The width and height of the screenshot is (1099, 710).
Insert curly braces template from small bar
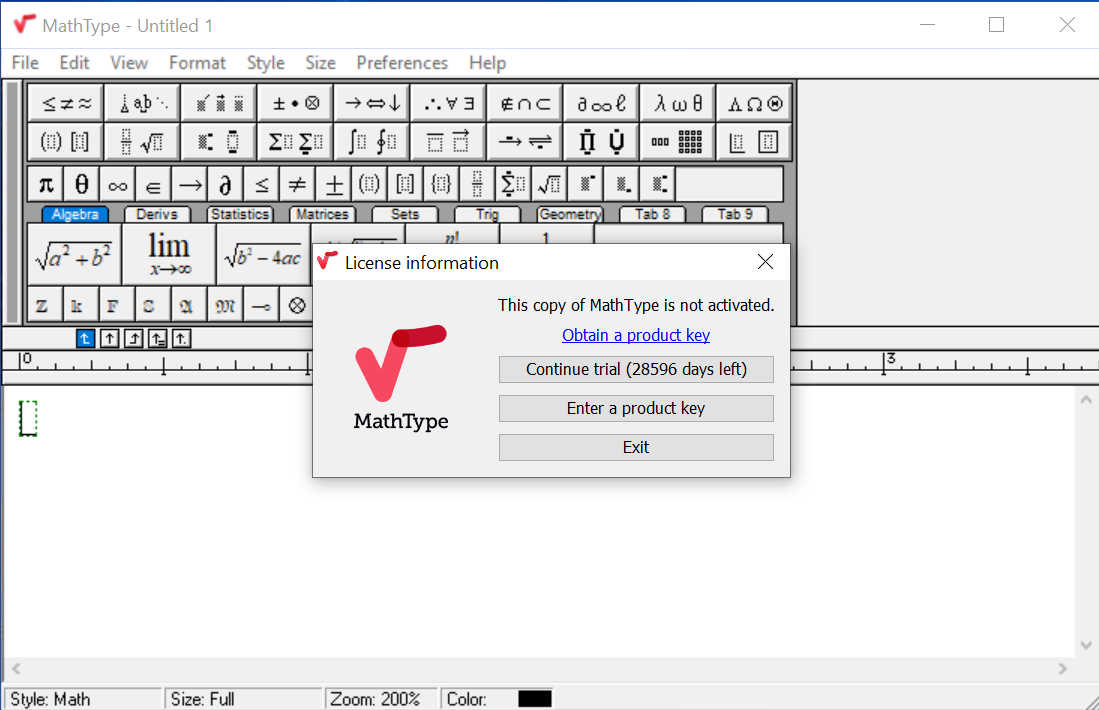(441, 184)
